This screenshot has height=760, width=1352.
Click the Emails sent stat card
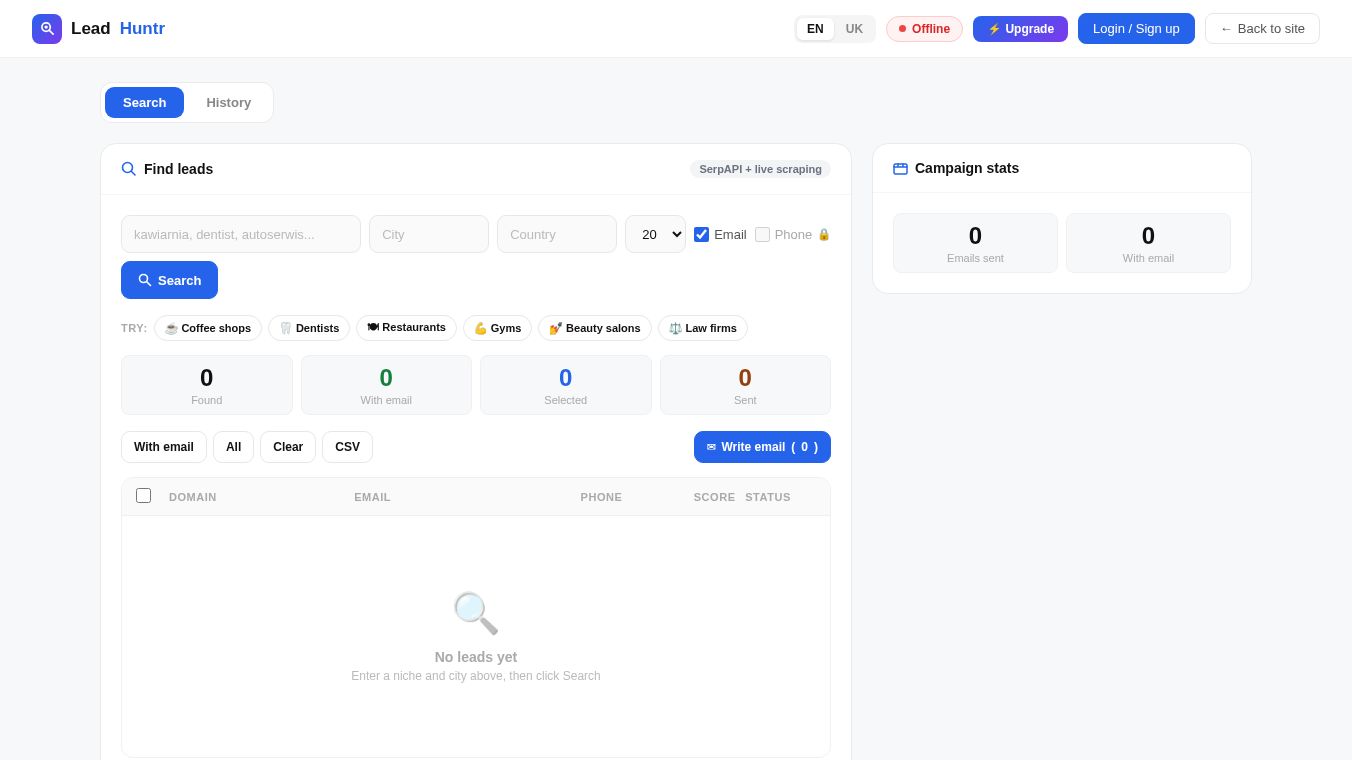[975, 243]
